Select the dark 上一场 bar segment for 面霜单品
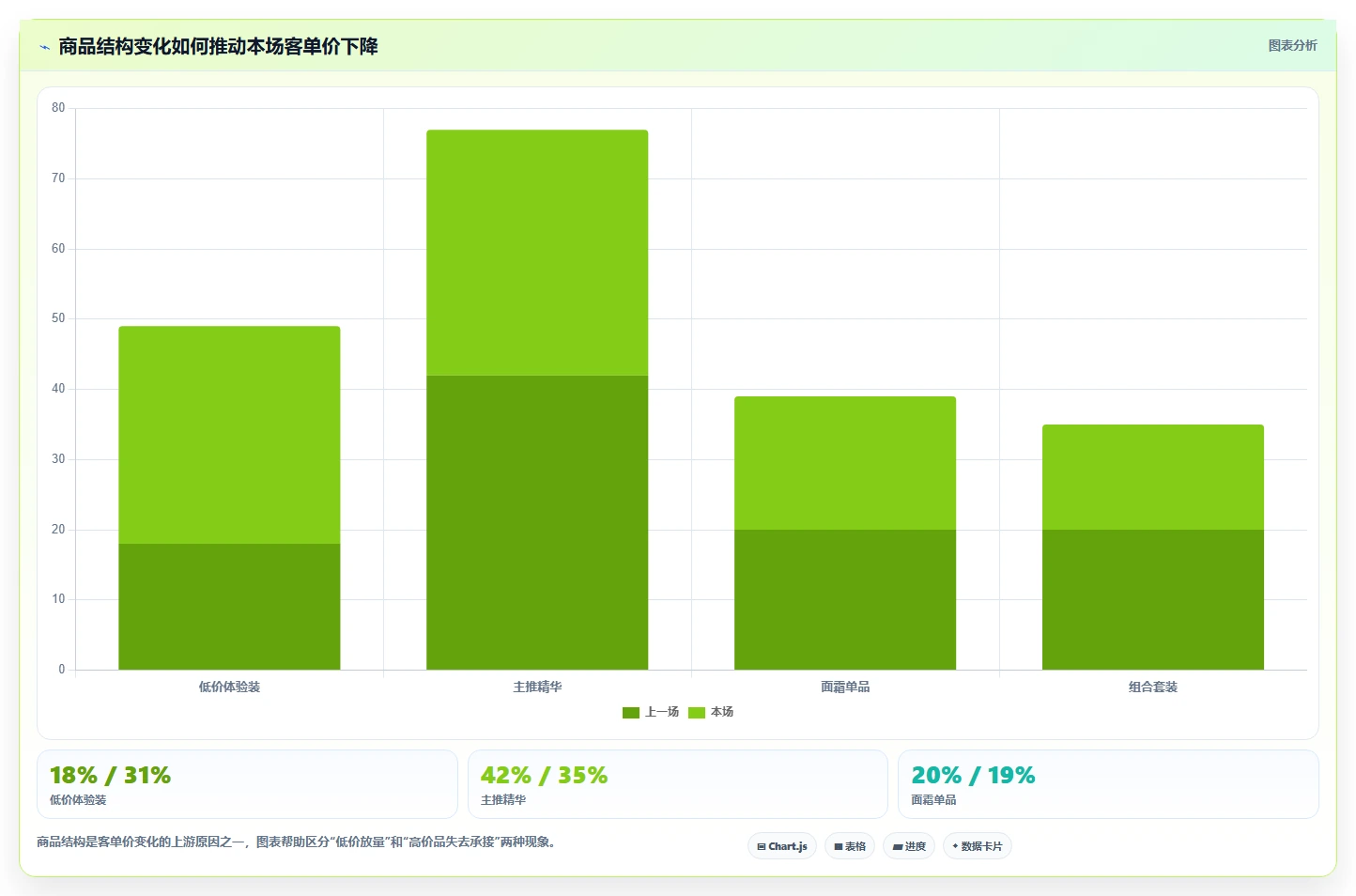The image size is (1356, 896). [845, 599]
